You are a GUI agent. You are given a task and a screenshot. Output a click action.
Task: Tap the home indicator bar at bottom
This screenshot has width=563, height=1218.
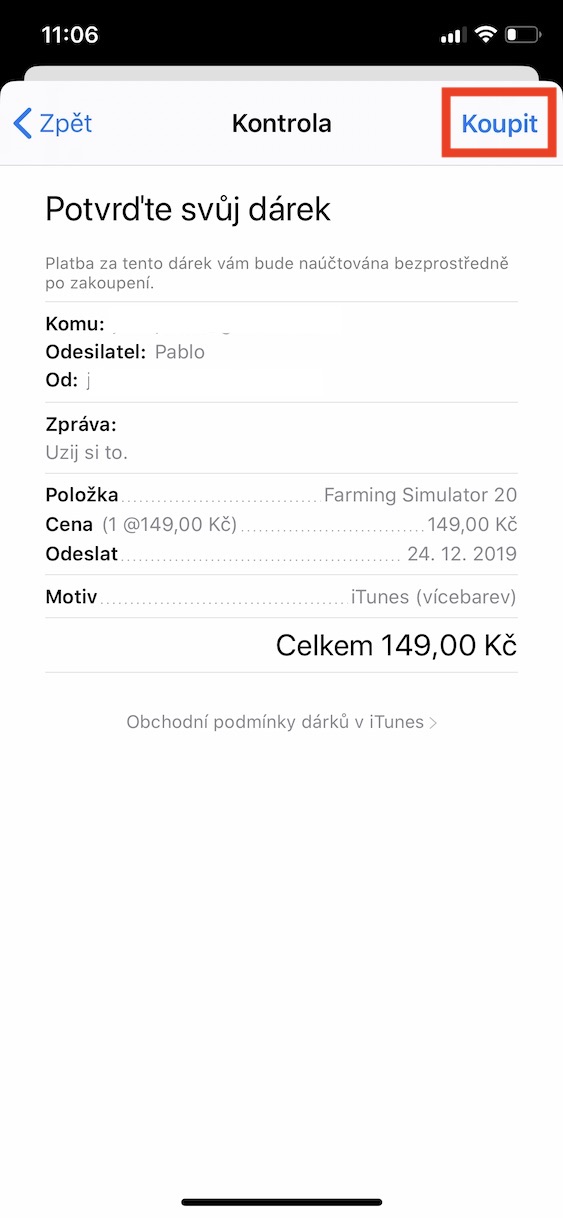click(x=281, y=1201)
